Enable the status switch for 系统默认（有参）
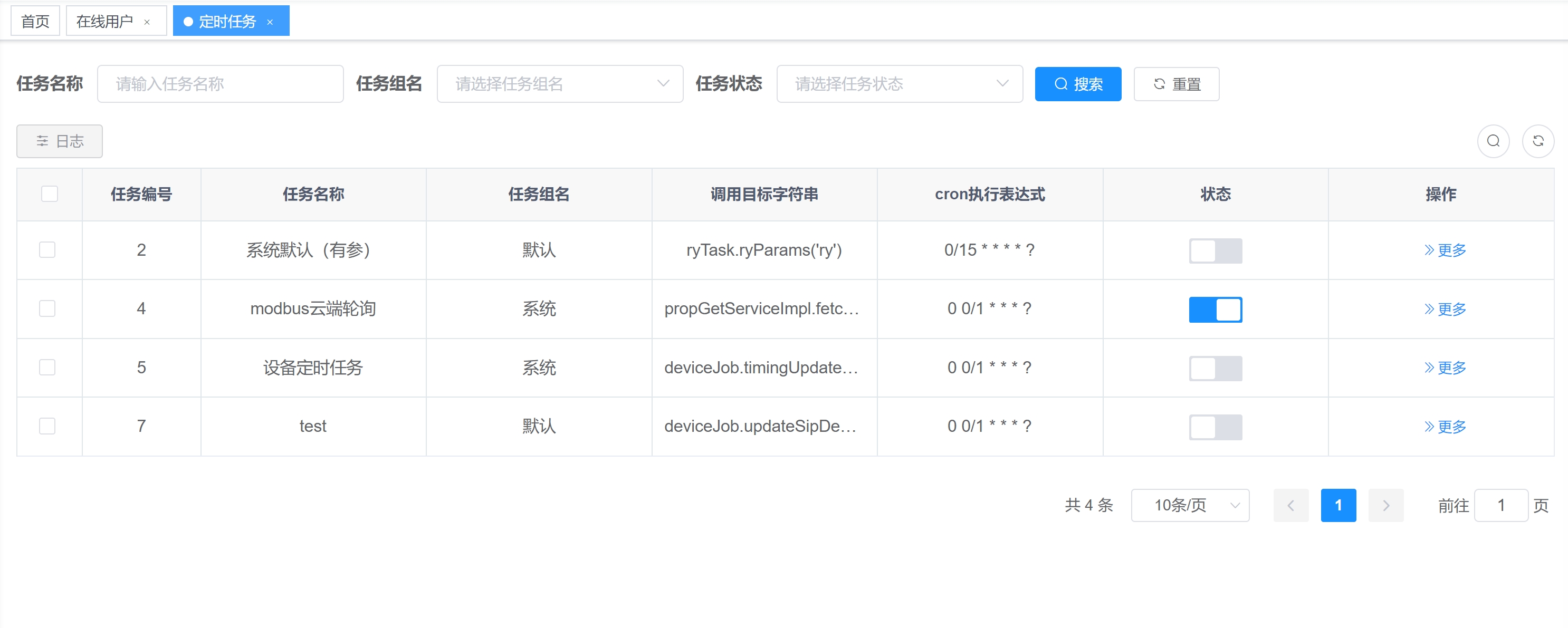This screenshot has height=628, width=1568. click(1216, 250)
